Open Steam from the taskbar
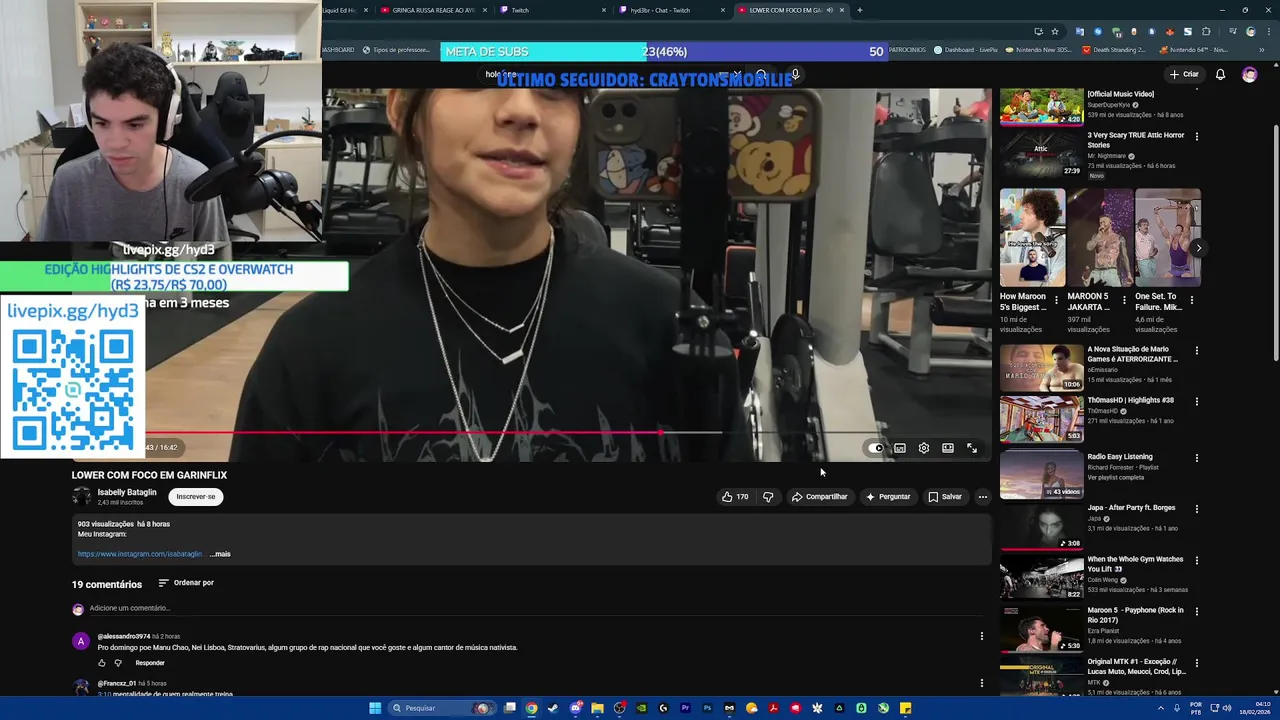 pos(553,708)
